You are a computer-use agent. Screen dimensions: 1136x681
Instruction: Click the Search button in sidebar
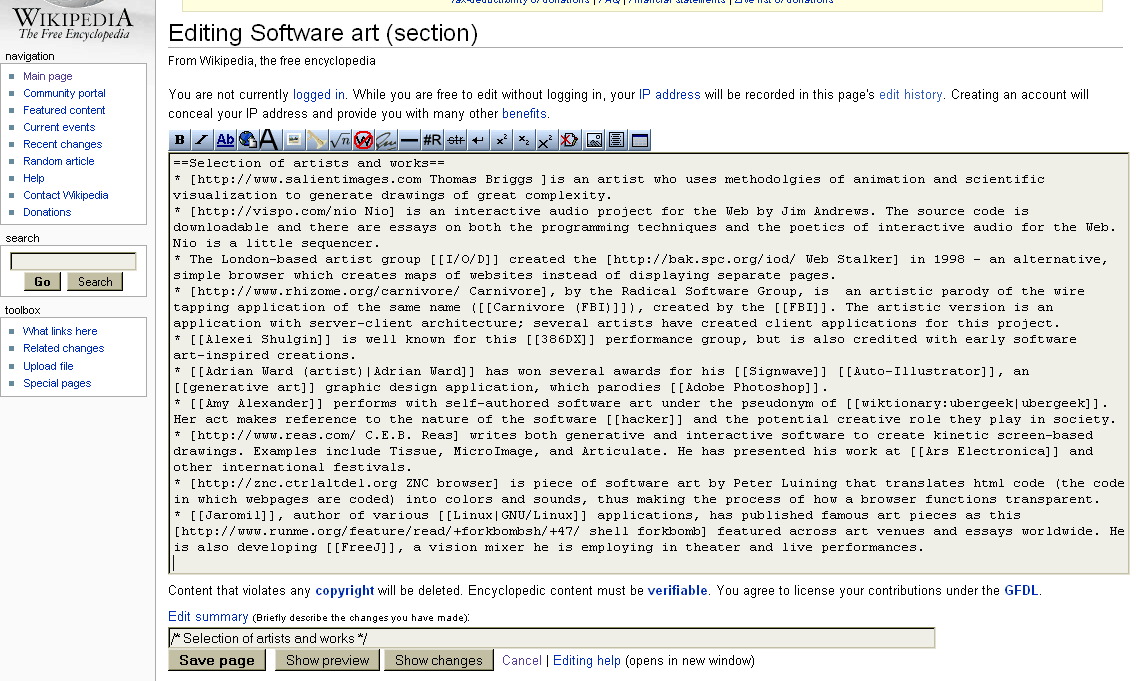click(95, 282)
